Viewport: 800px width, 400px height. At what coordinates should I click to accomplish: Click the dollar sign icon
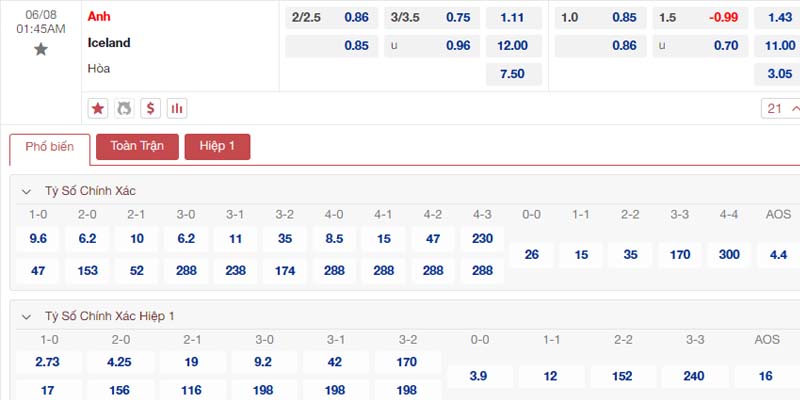click(x=151, y=108)
